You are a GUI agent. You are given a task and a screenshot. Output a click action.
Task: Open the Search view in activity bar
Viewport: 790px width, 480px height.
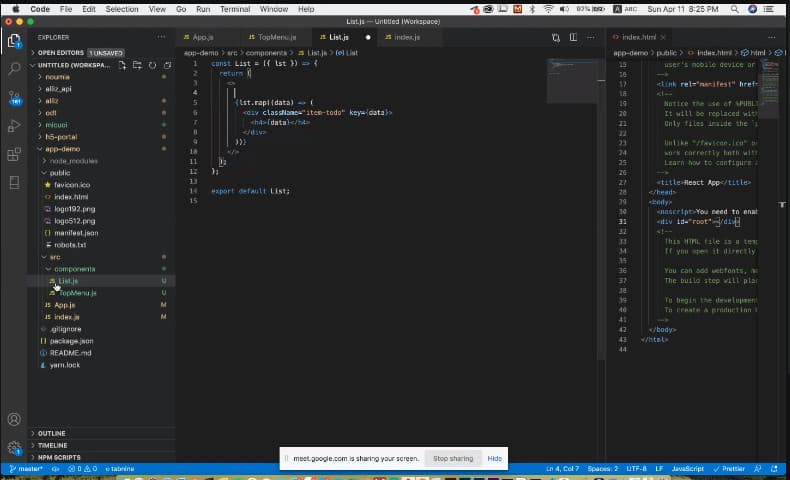click(x=14, y=69)
